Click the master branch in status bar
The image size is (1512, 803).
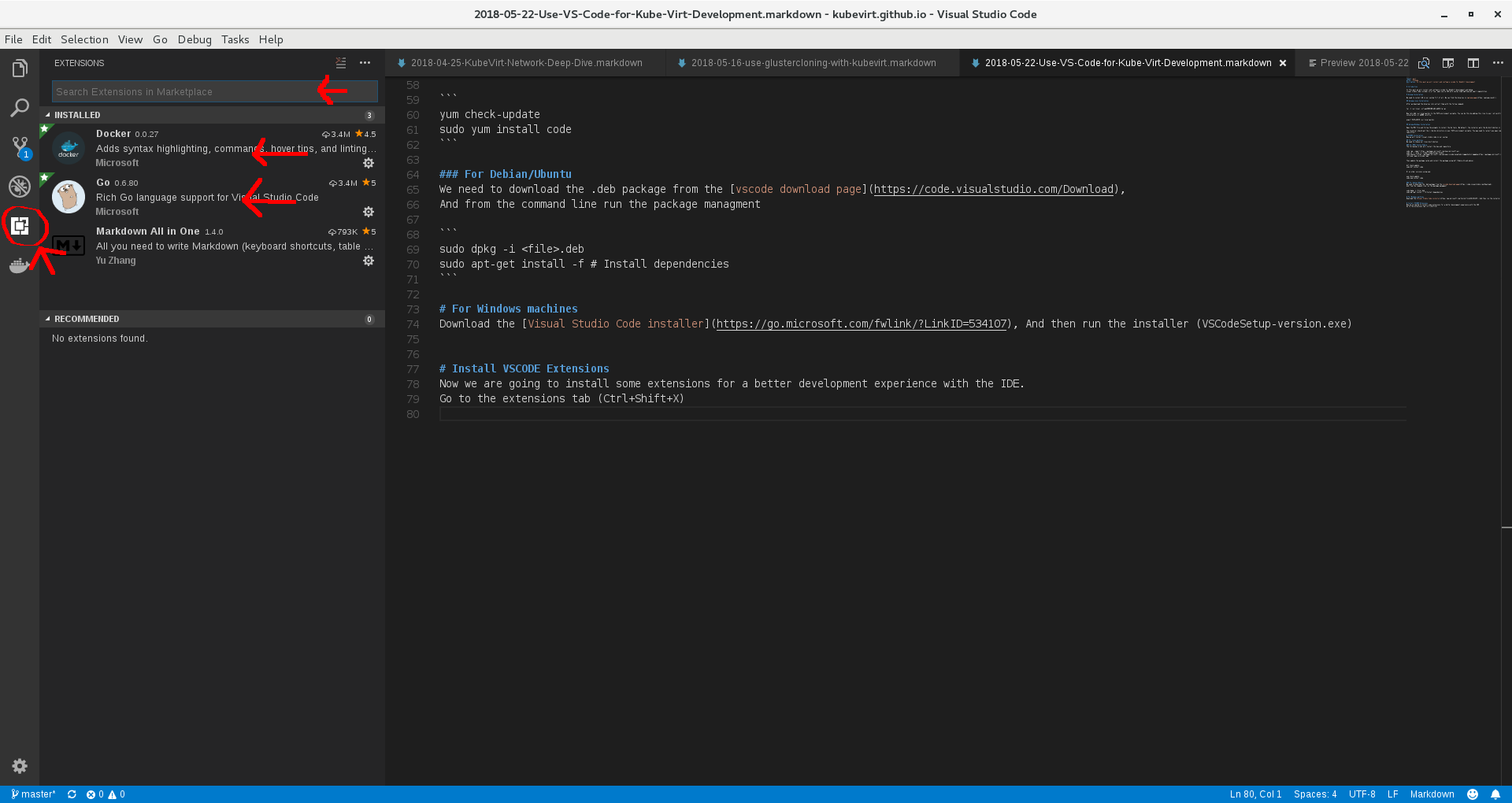(34, 794)
